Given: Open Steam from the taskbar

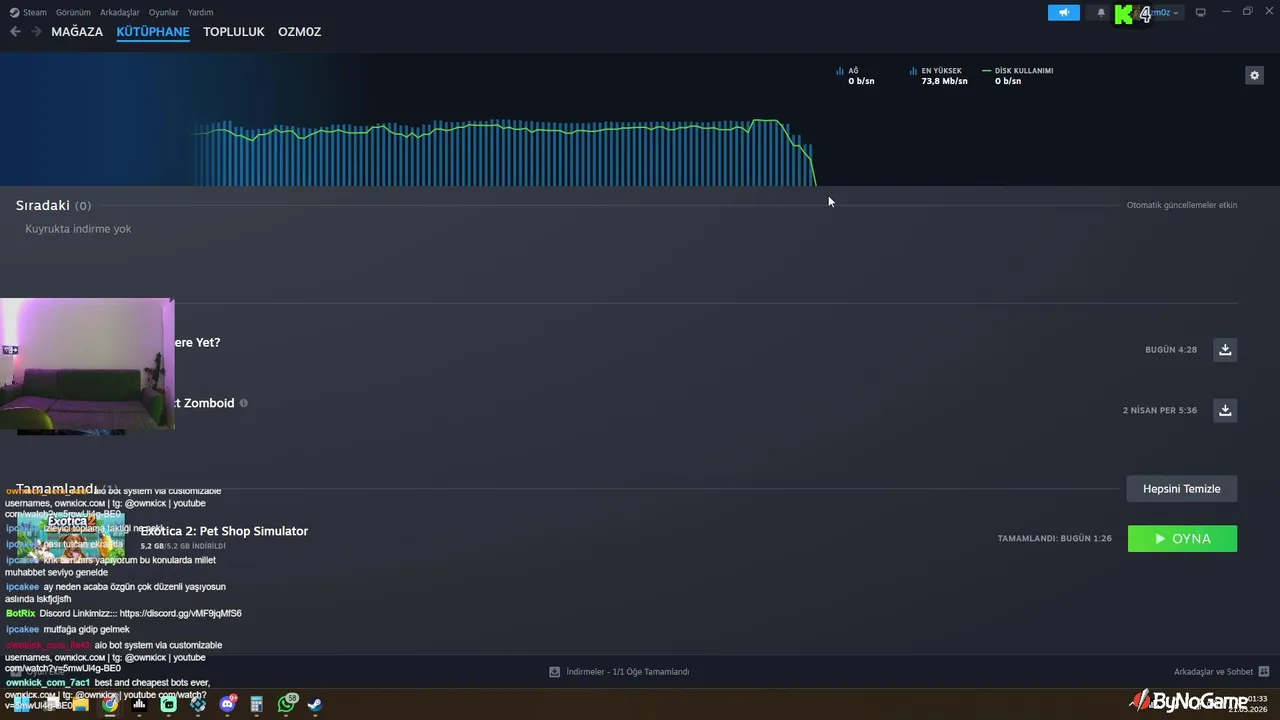Looking at the screenshot, I should [315, 704].
